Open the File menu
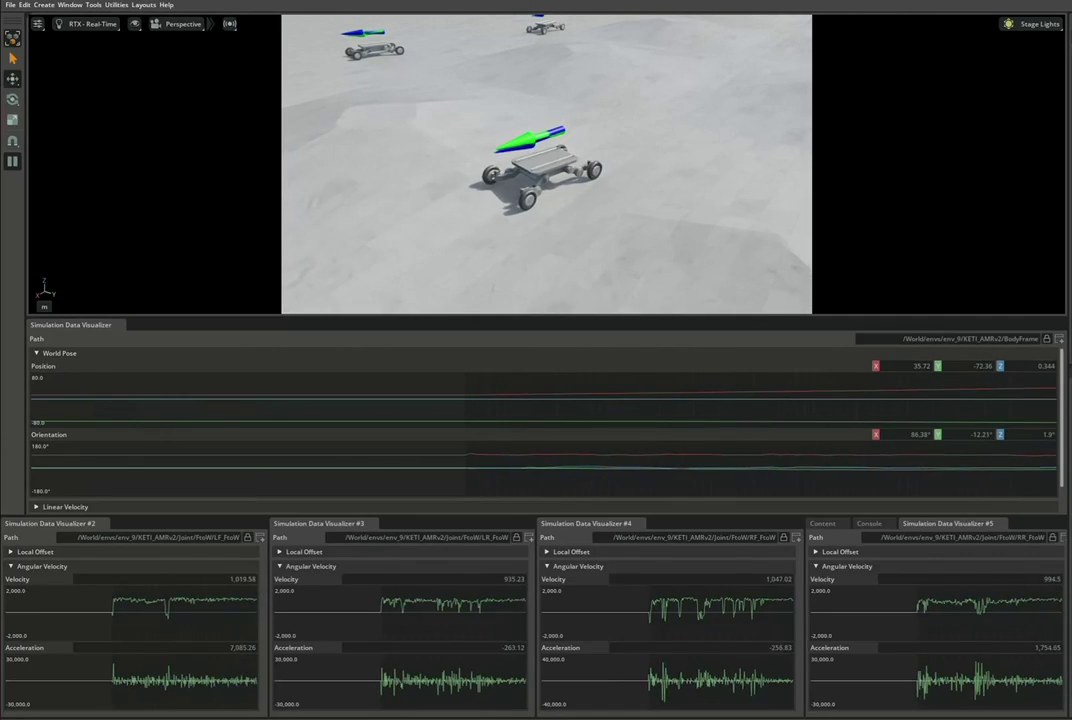Viewport: 1072px width, 720px height. 10,5
